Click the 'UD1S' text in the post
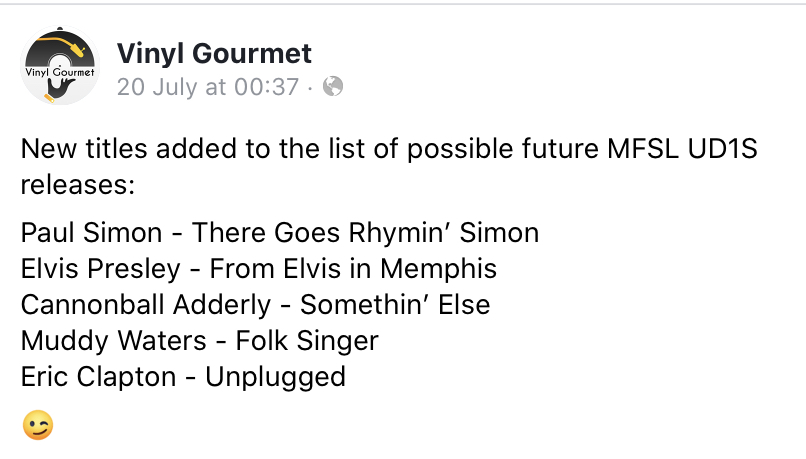Image resolution: width=806 pixels, height=459 pixels. pyautogui.click(x=720, y=150)
